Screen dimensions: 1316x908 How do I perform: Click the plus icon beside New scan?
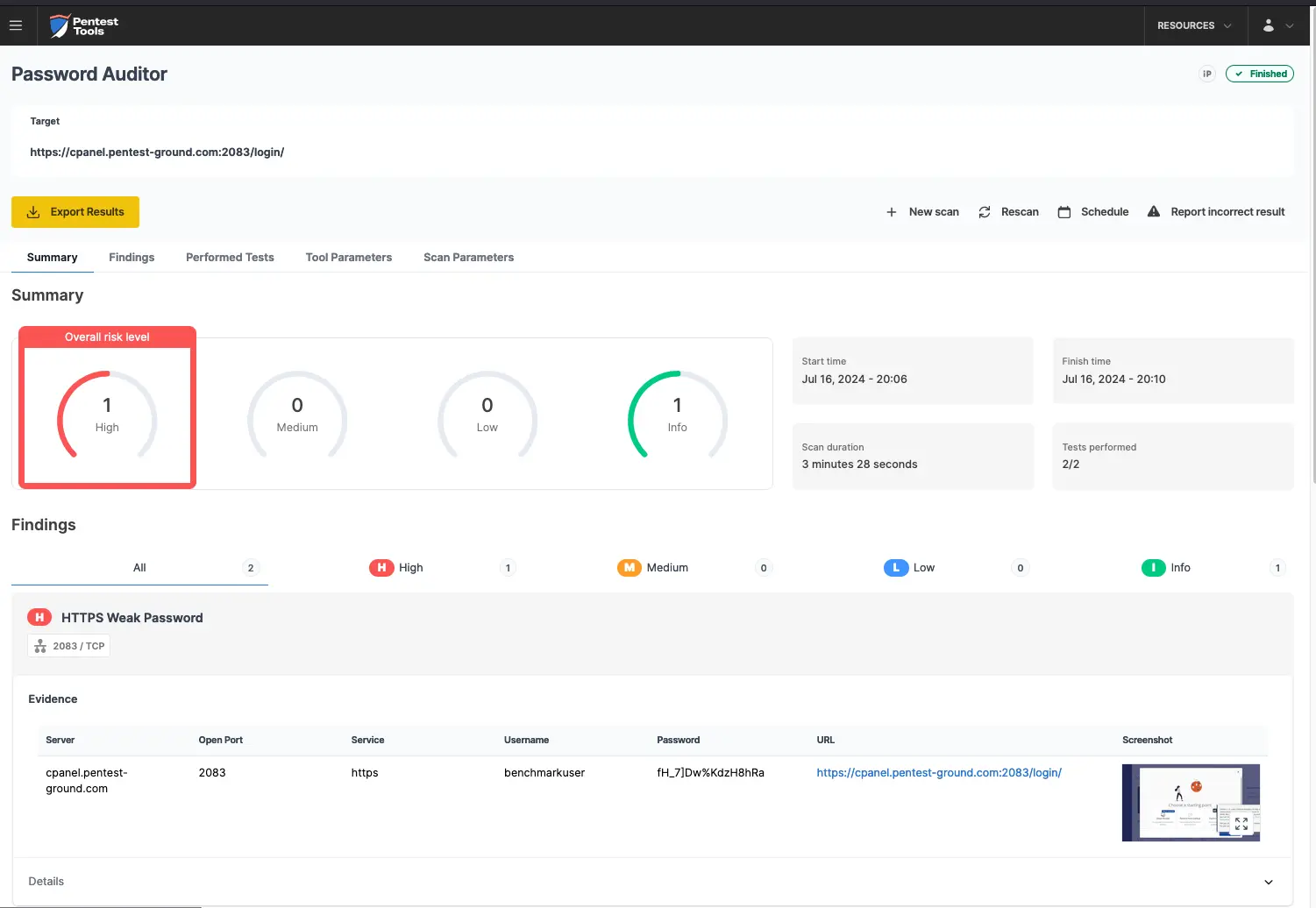pyautogui.click(x=892, y=212)
